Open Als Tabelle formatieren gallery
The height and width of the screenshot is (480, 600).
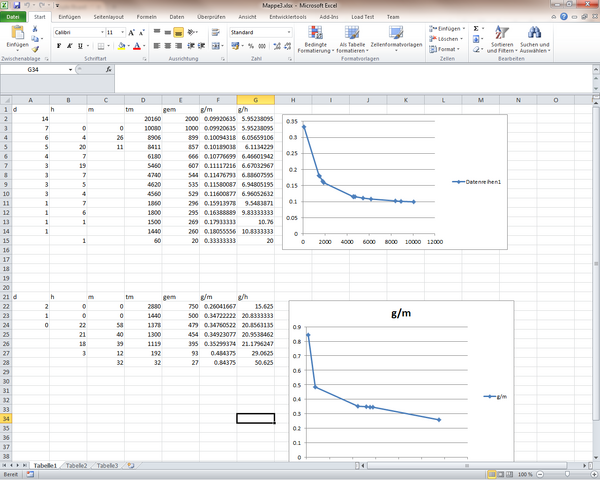[x=352, y=39]
